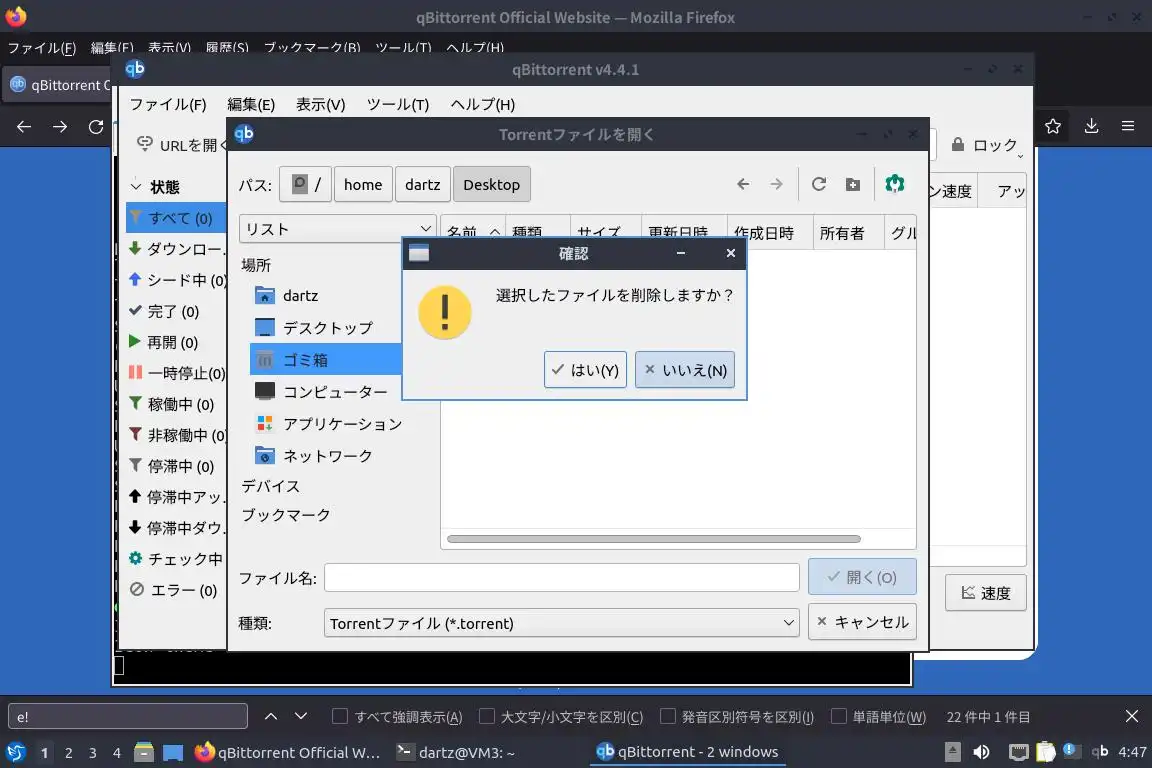Open Firefox ファイル(F) menu
This screenshot has height=768, width=1152.
pos(42,48)
